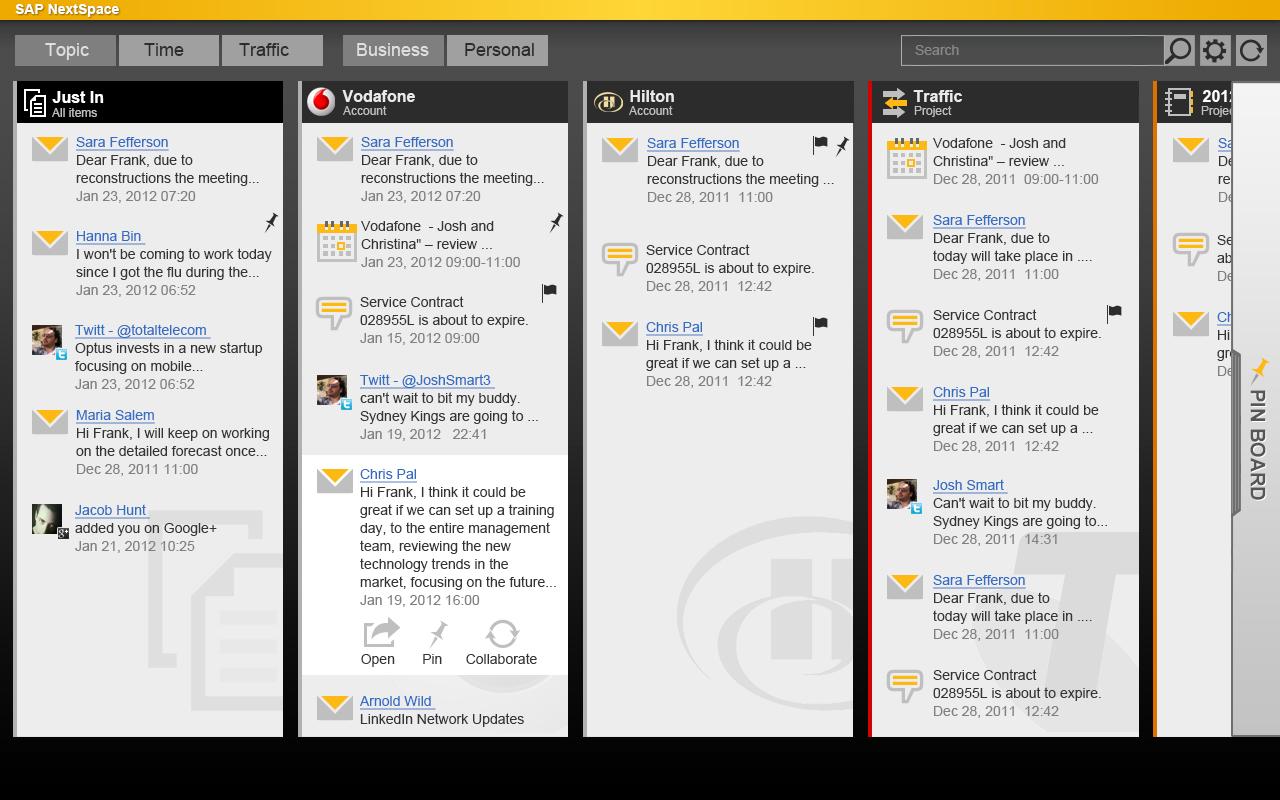Screen dimensions: 1280x800
Task: Click the Vodafone logo in column header
Action: point(321,102)
